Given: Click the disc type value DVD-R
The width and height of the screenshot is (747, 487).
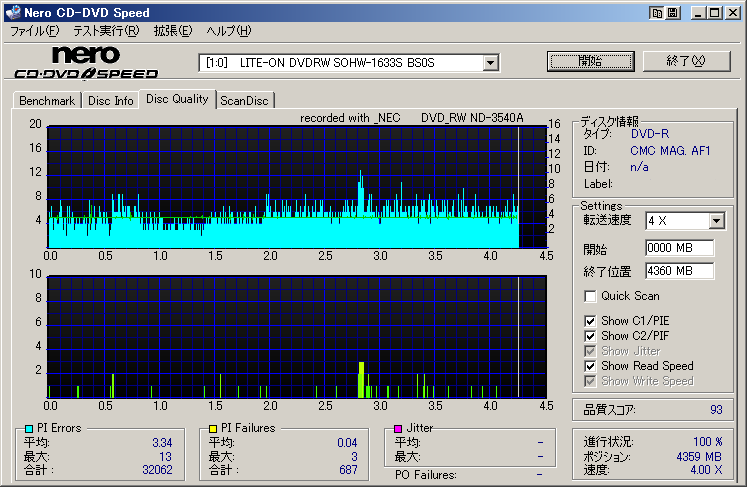Looking at the screenshot, I should point(650,134).
